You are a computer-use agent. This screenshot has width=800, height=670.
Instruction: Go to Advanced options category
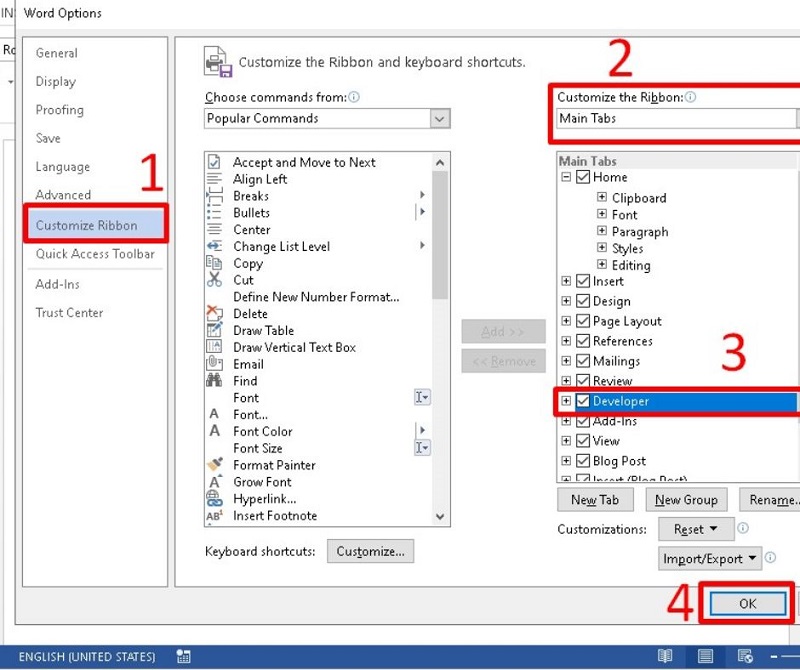(x=63, y=195)
